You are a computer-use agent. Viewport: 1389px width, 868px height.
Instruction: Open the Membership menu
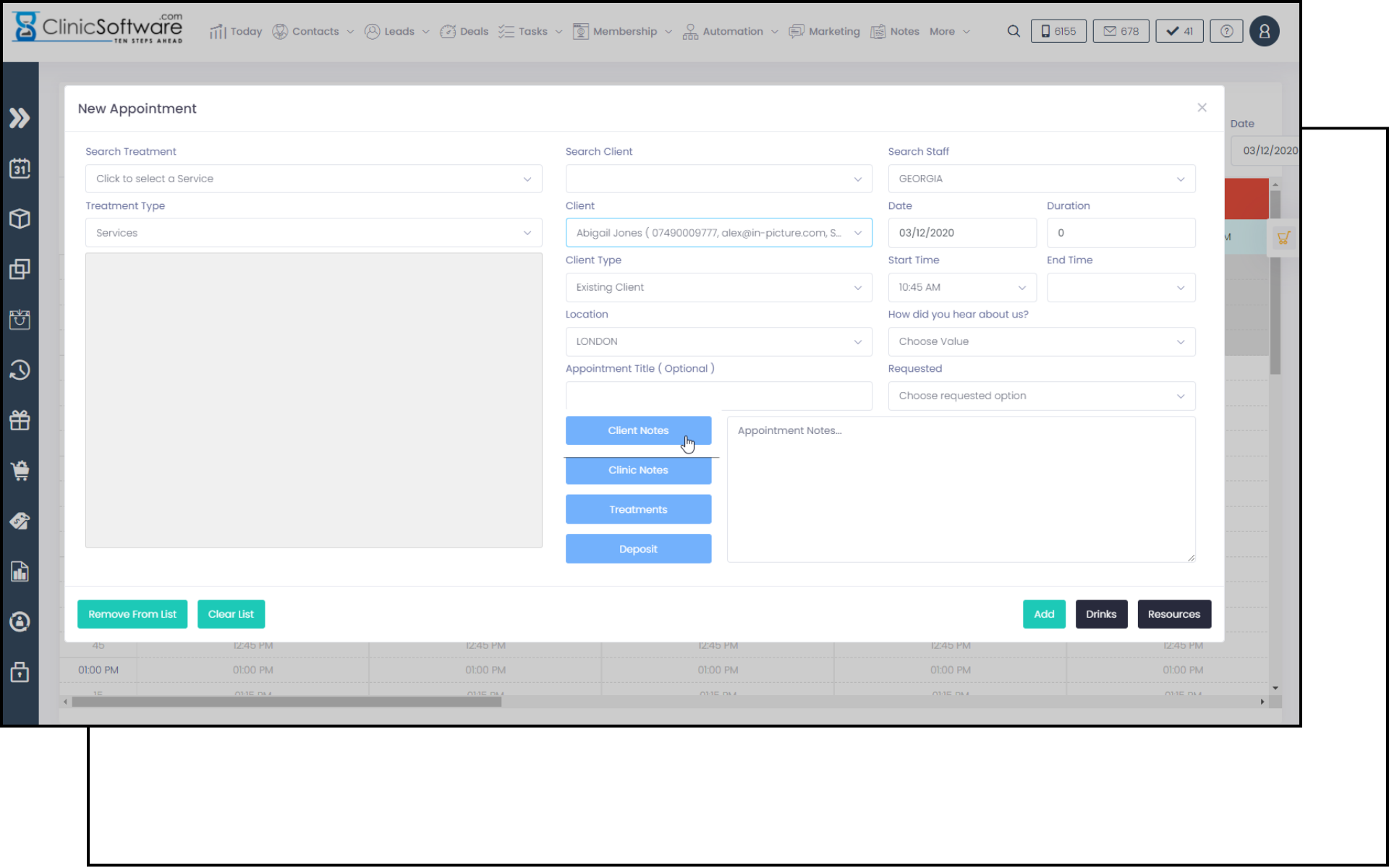point(624,31)
